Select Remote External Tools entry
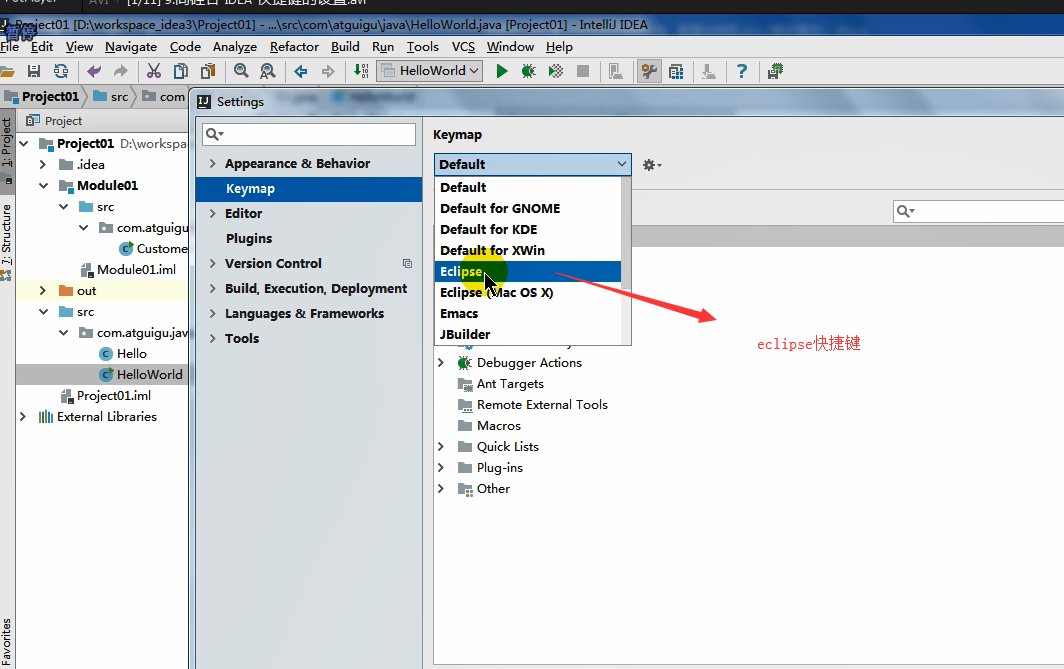This screenshot has height=669, width=1064. pos(542,405)
